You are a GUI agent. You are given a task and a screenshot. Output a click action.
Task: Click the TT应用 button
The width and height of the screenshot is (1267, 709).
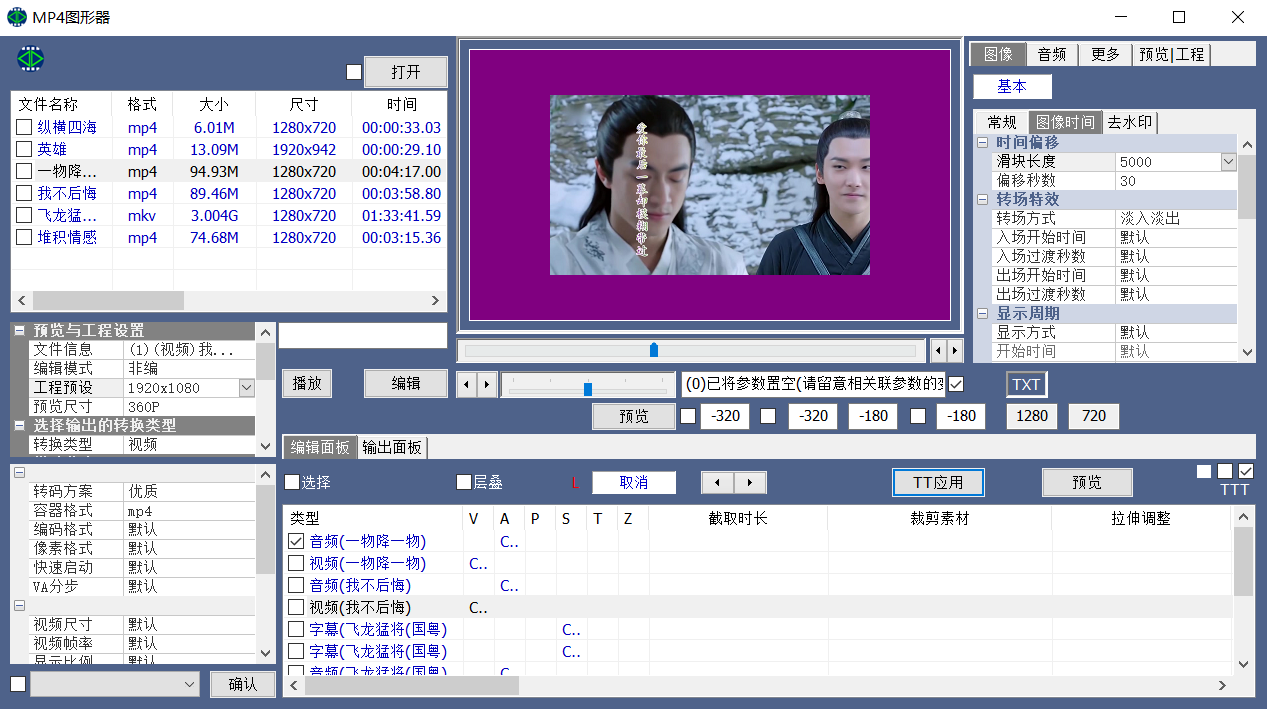(938, 482)
